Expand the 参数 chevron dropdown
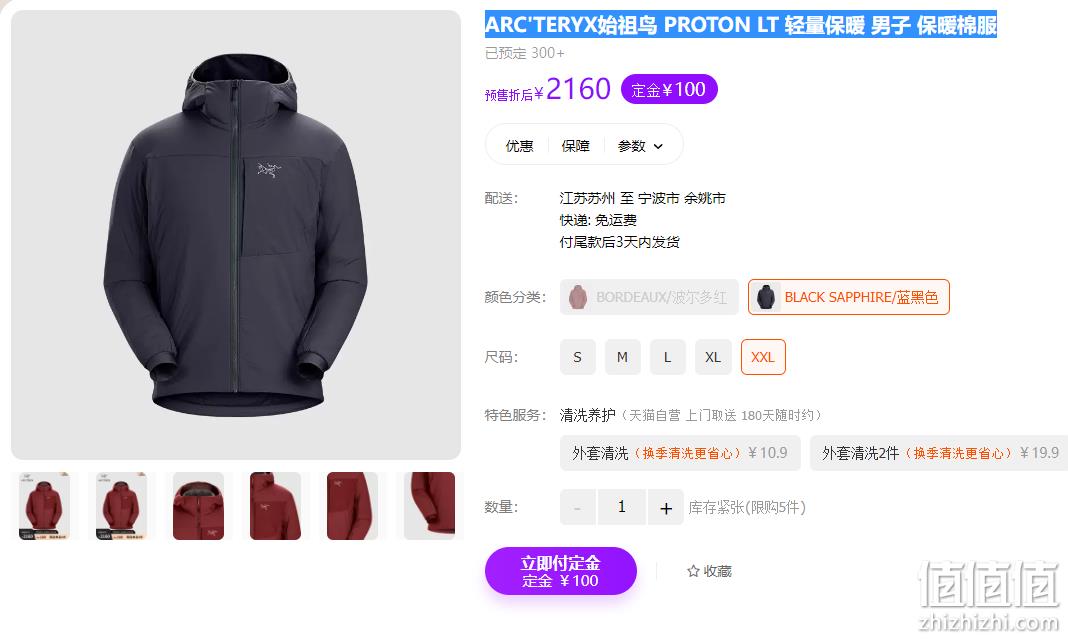The height and width of the screenshot is (640, 1068). [658, 146]
